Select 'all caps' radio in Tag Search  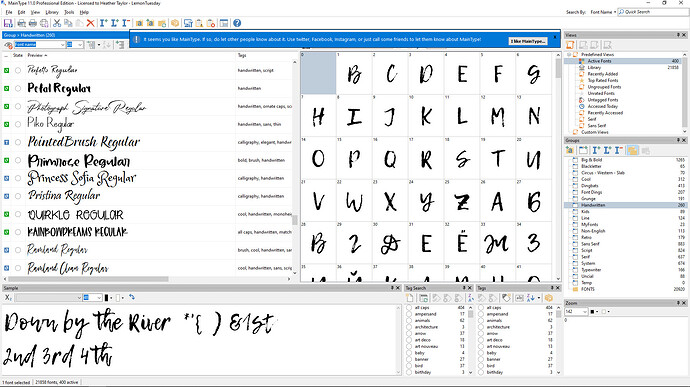click(x=409, y=308)
